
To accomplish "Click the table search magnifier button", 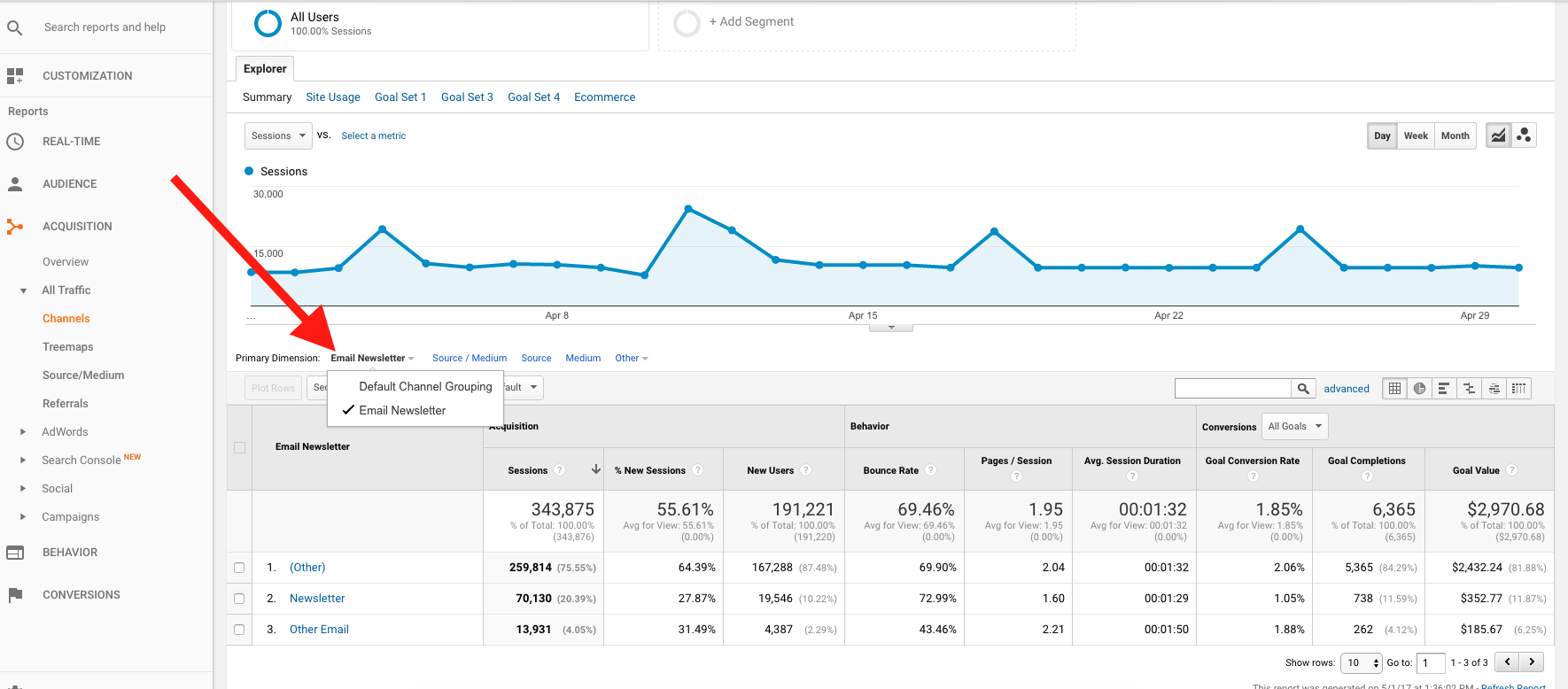I will click(1302, 389).
